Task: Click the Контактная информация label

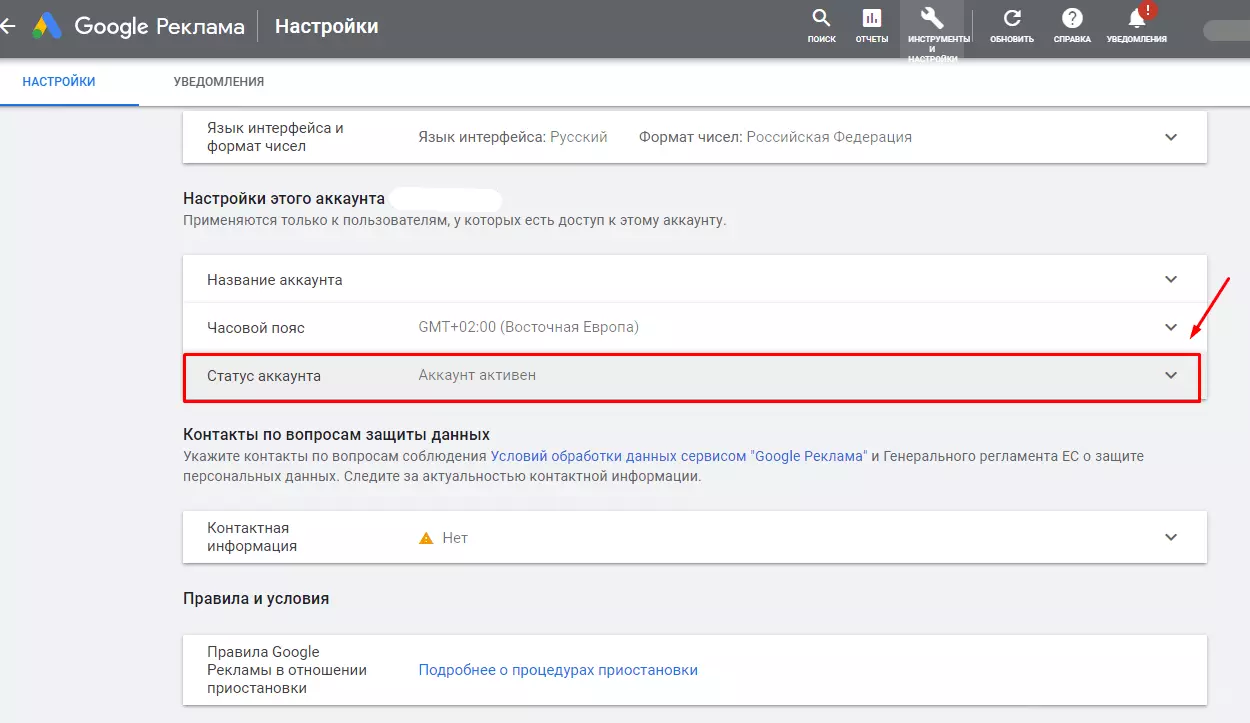Action: coord(252,537)
